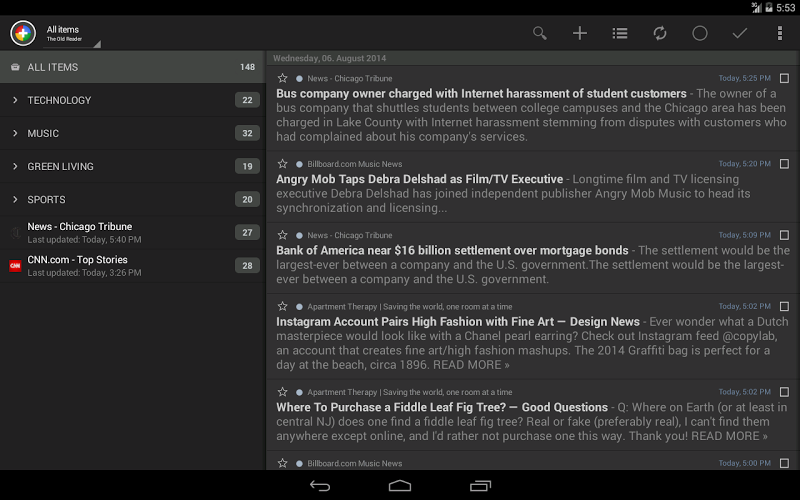Tap the gReader app logo

pos(23,34)
